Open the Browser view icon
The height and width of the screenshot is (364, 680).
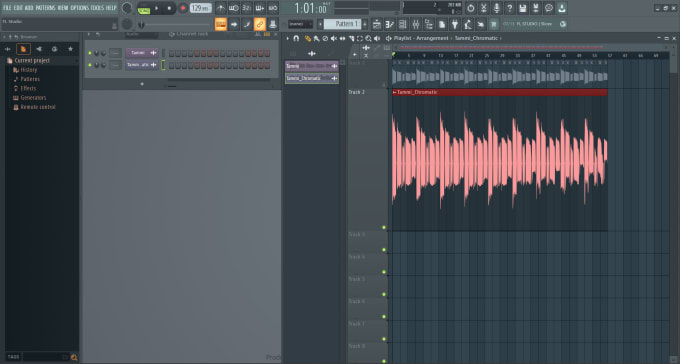click(428, 24)
